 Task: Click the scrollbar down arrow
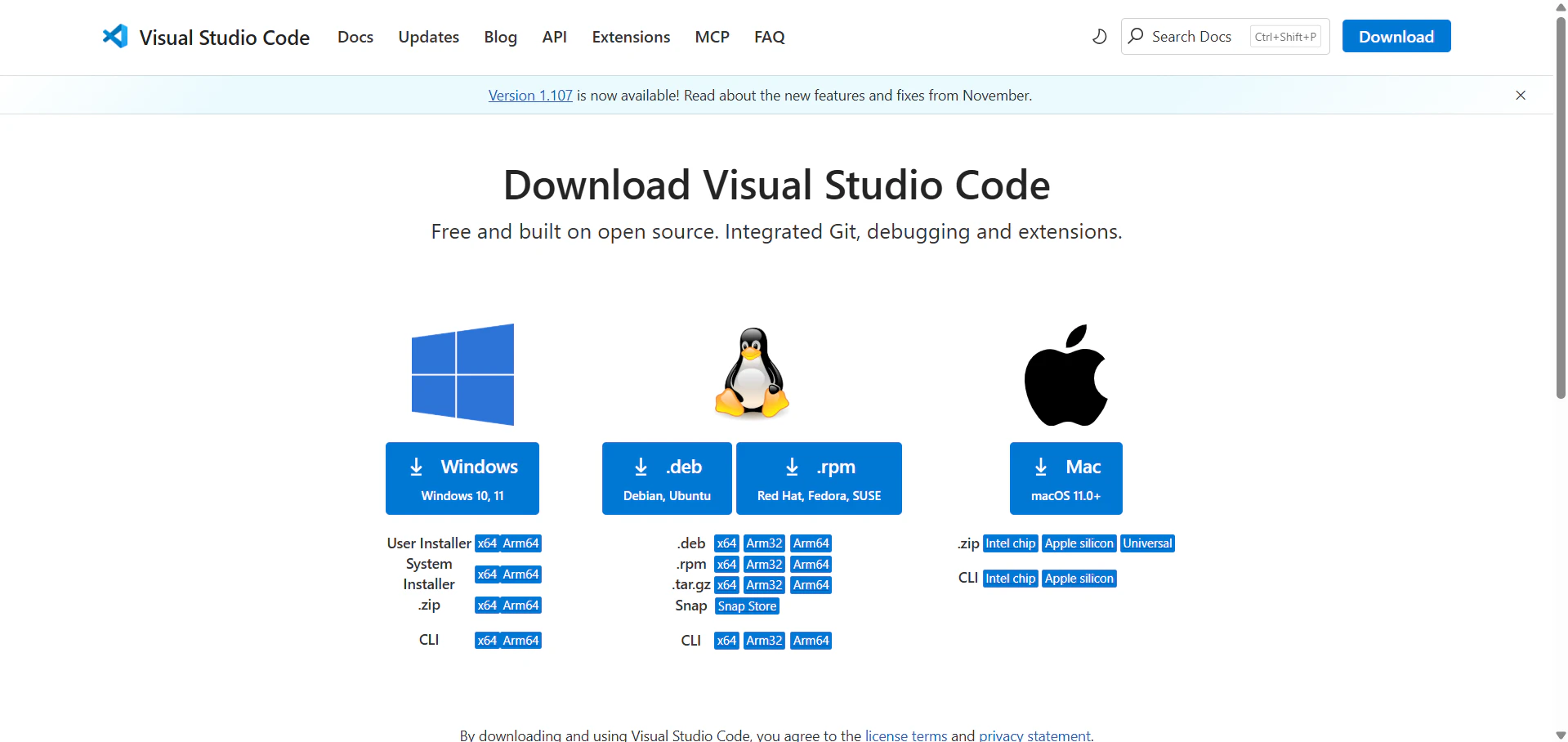1561,735
